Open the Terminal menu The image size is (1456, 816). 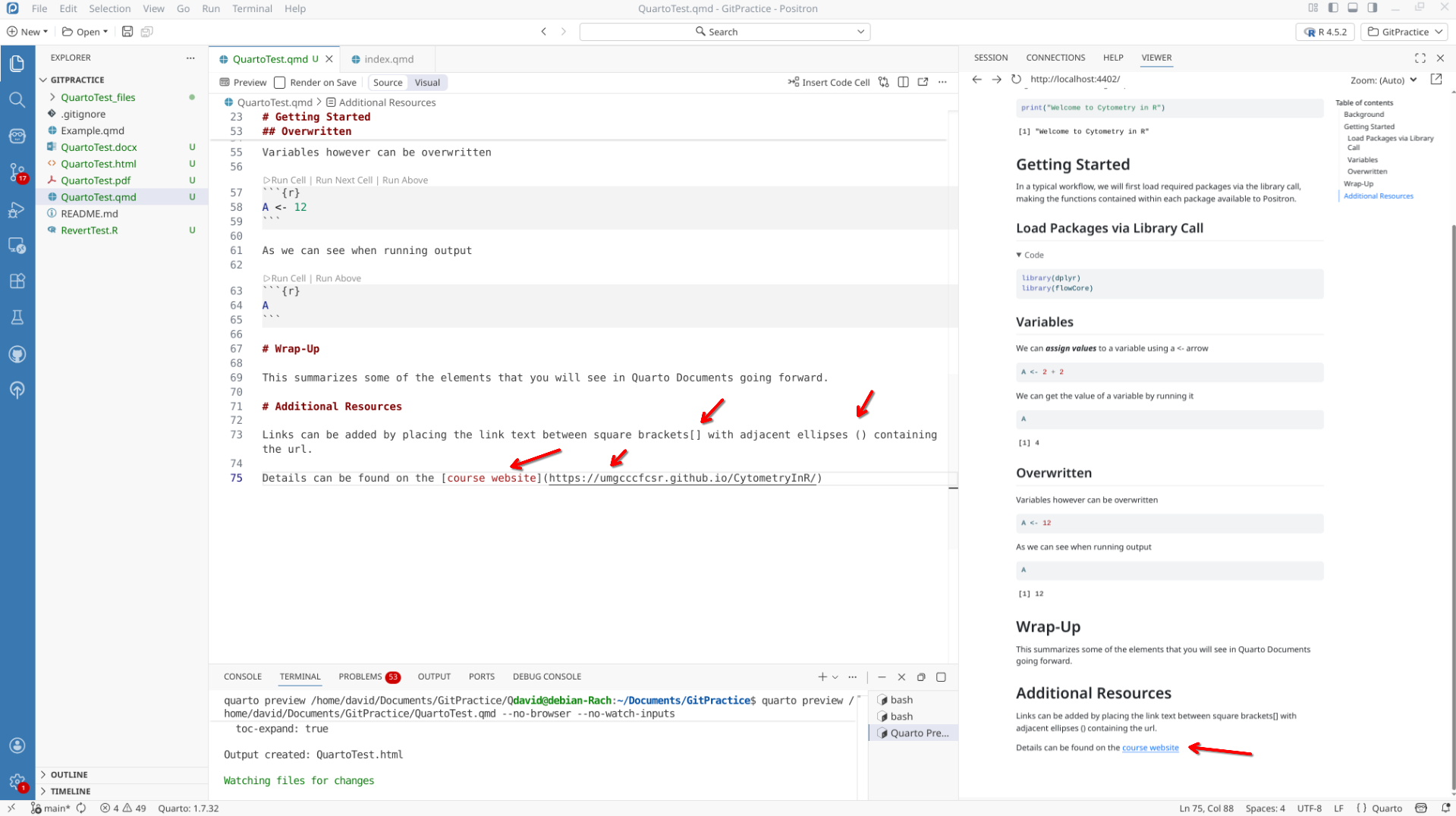point(252,9)
